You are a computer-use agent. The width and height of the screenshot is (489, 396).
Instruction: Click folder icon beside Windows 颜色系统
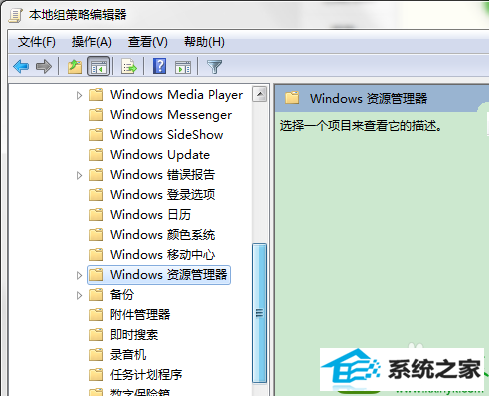click(96, 235)
